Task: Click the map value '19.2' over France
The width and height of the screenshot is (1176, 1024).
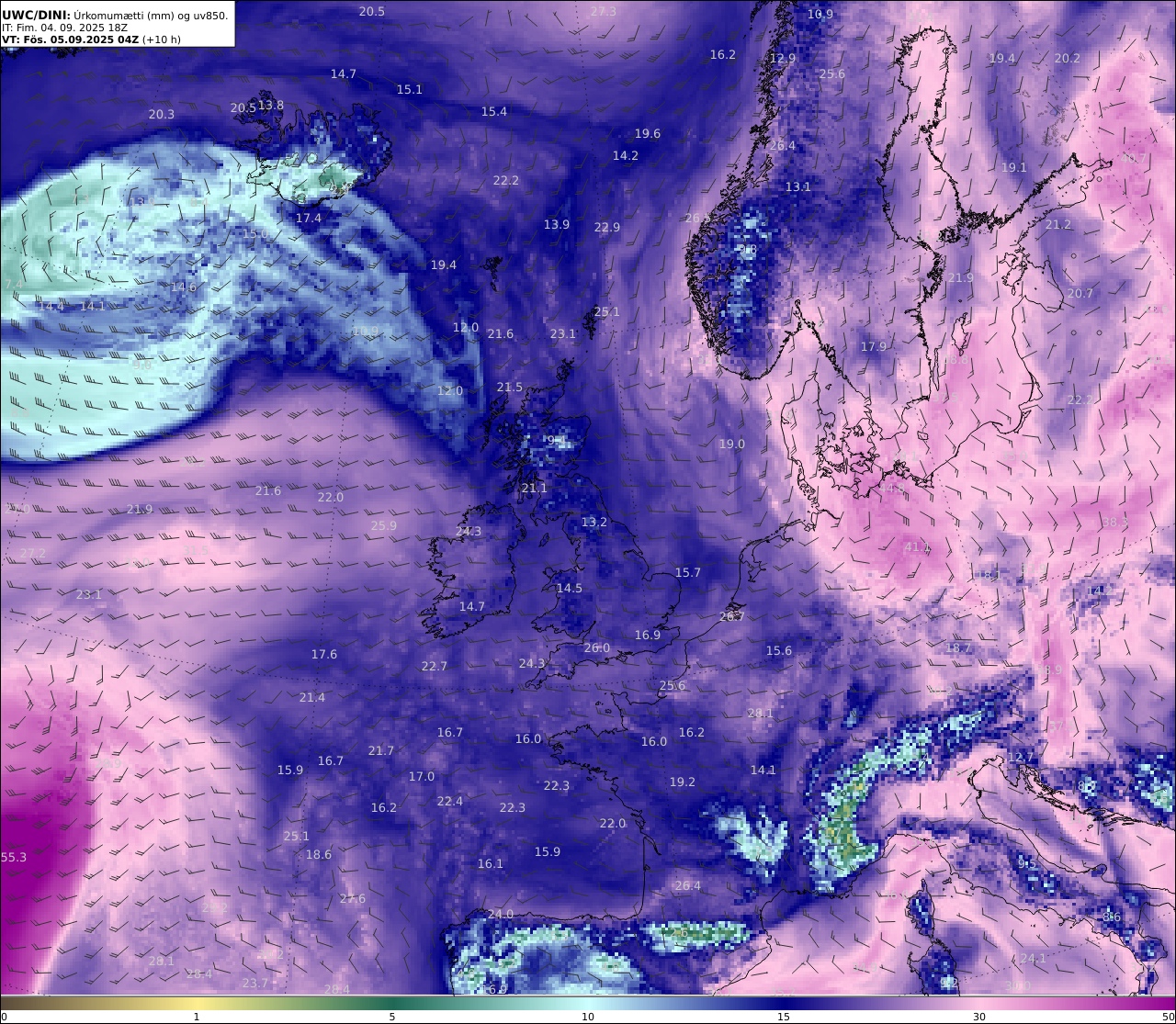Action: 683,782
